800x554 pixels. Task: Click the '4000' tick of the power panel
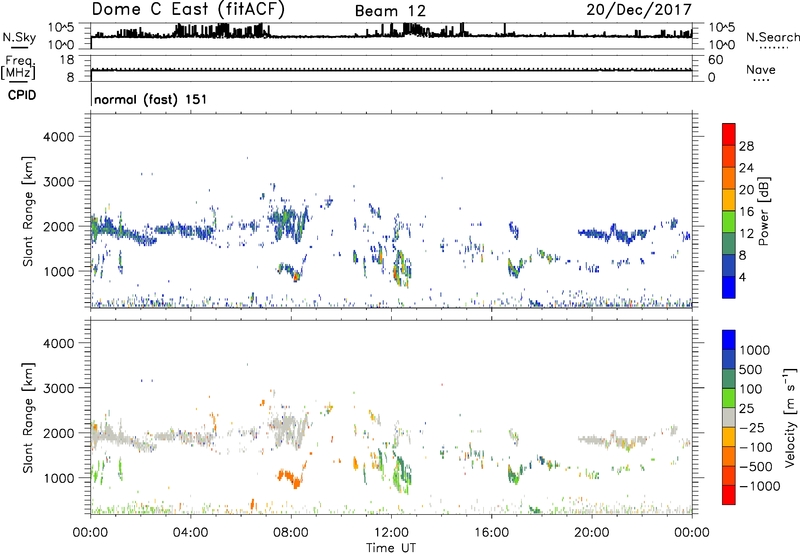[x=59, y=137]
